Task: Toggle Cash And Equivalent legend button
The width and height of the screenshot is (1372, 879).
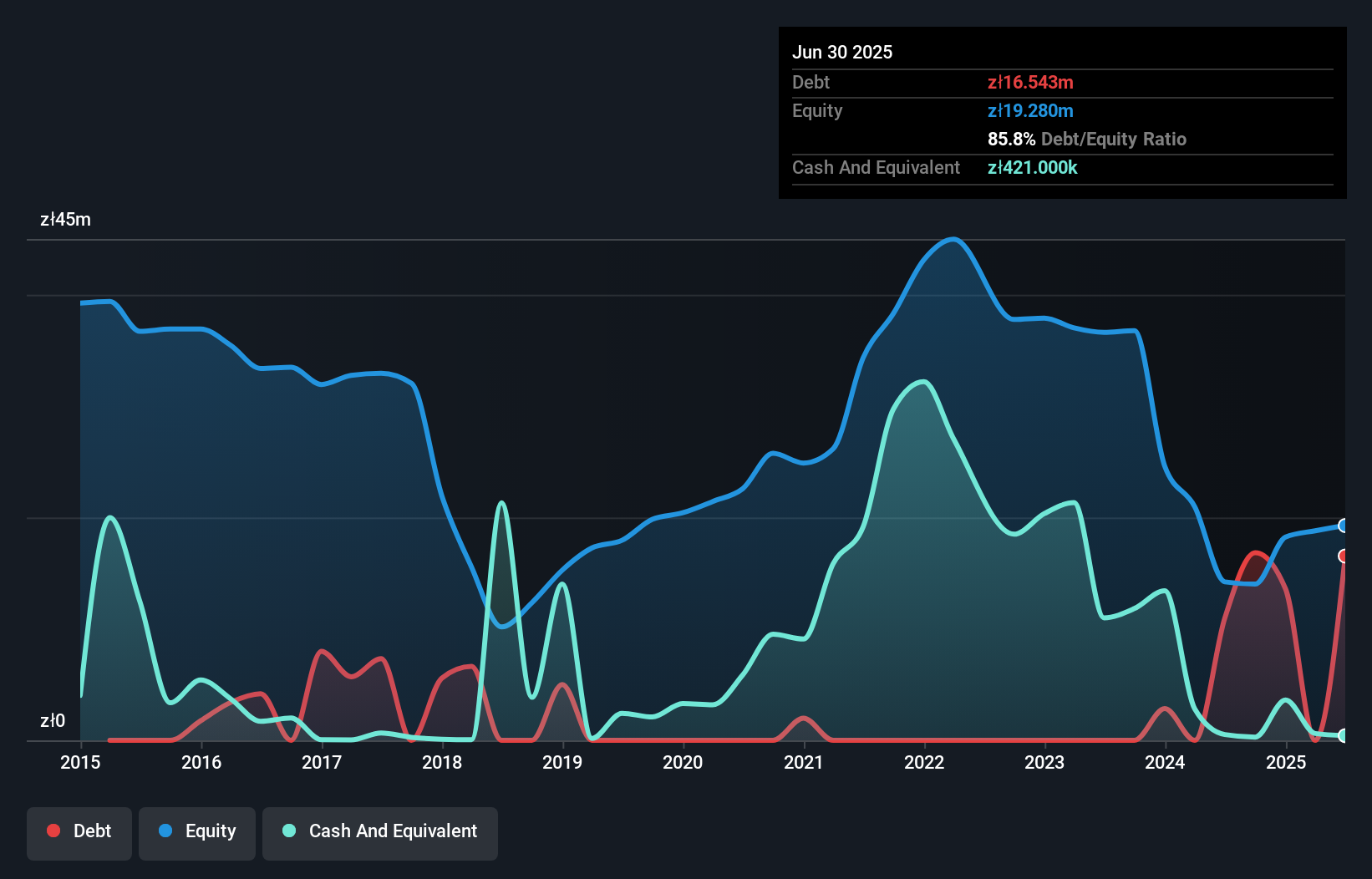Action: (380, 832)
